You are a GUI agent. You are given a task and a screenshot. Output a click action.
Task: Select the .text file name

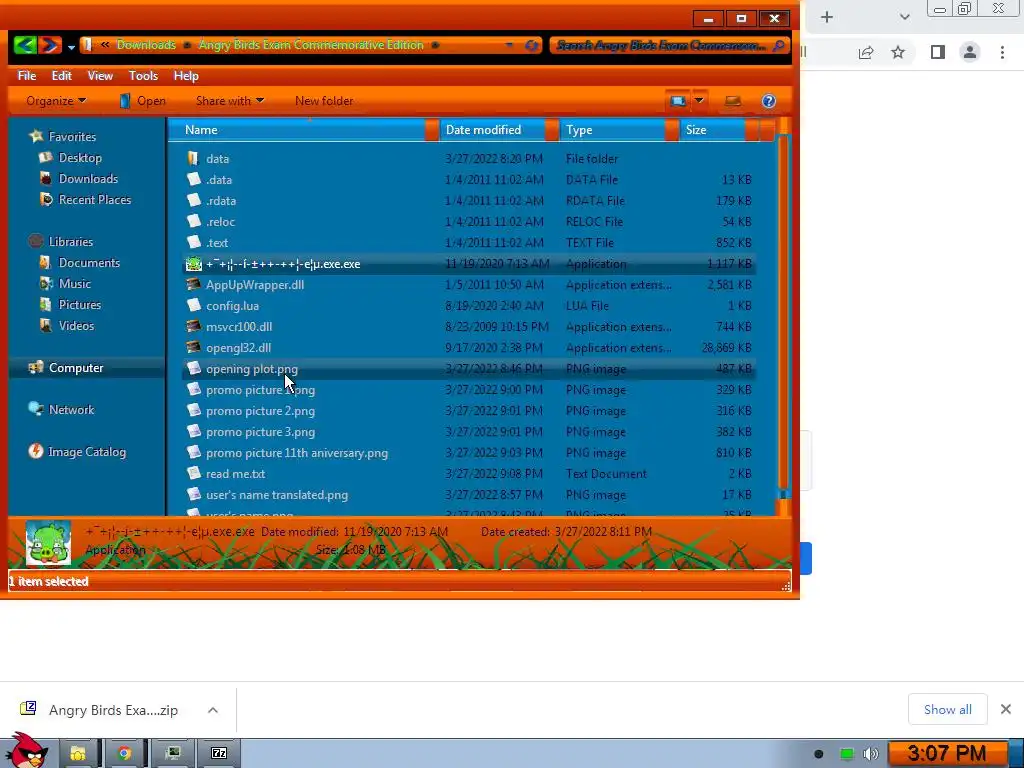pyautogui.click(x=217, y=242)
